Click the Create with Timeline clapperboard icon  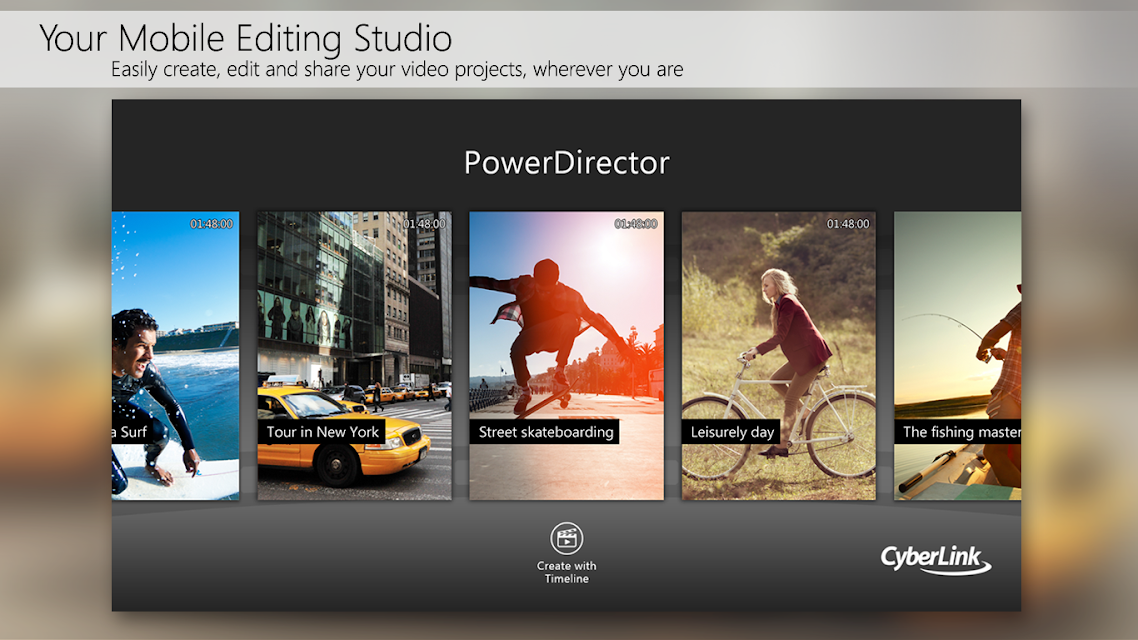tap(566, 539)
